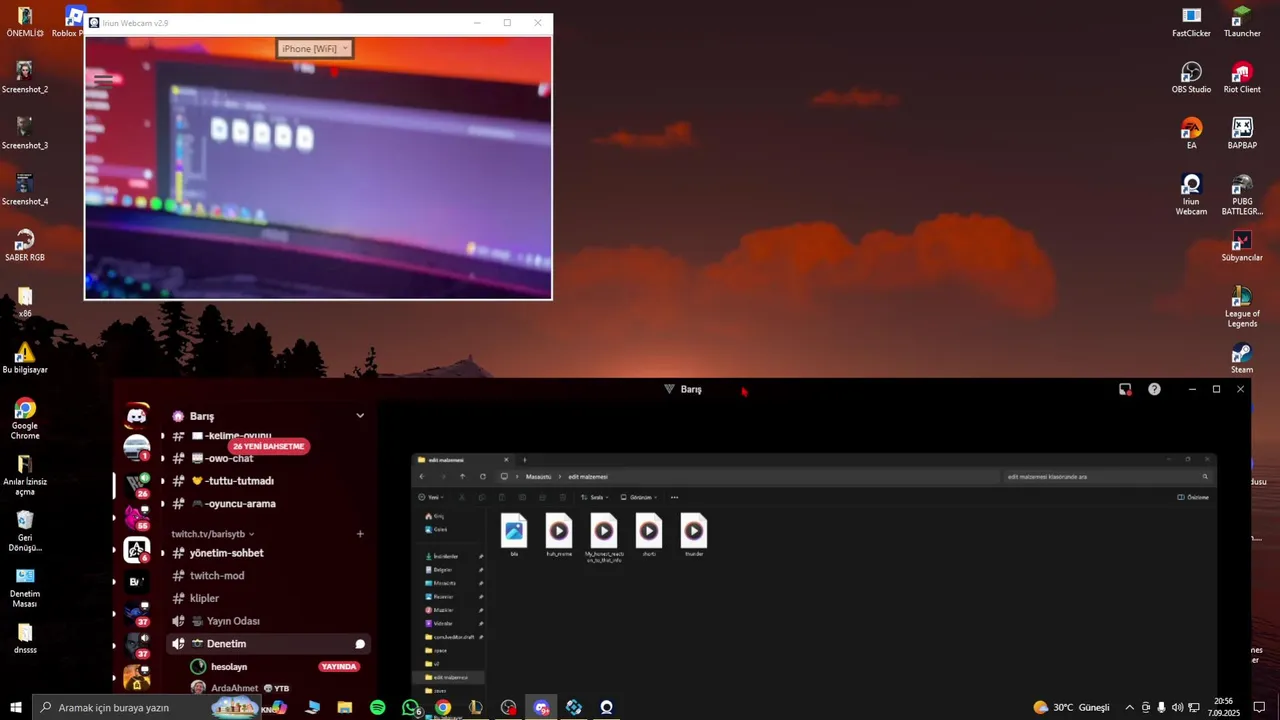The height and width of the screenshot is (720, 1280).
Task: Select TLauncher desktop icon
Action: [x=1242, y=22]
